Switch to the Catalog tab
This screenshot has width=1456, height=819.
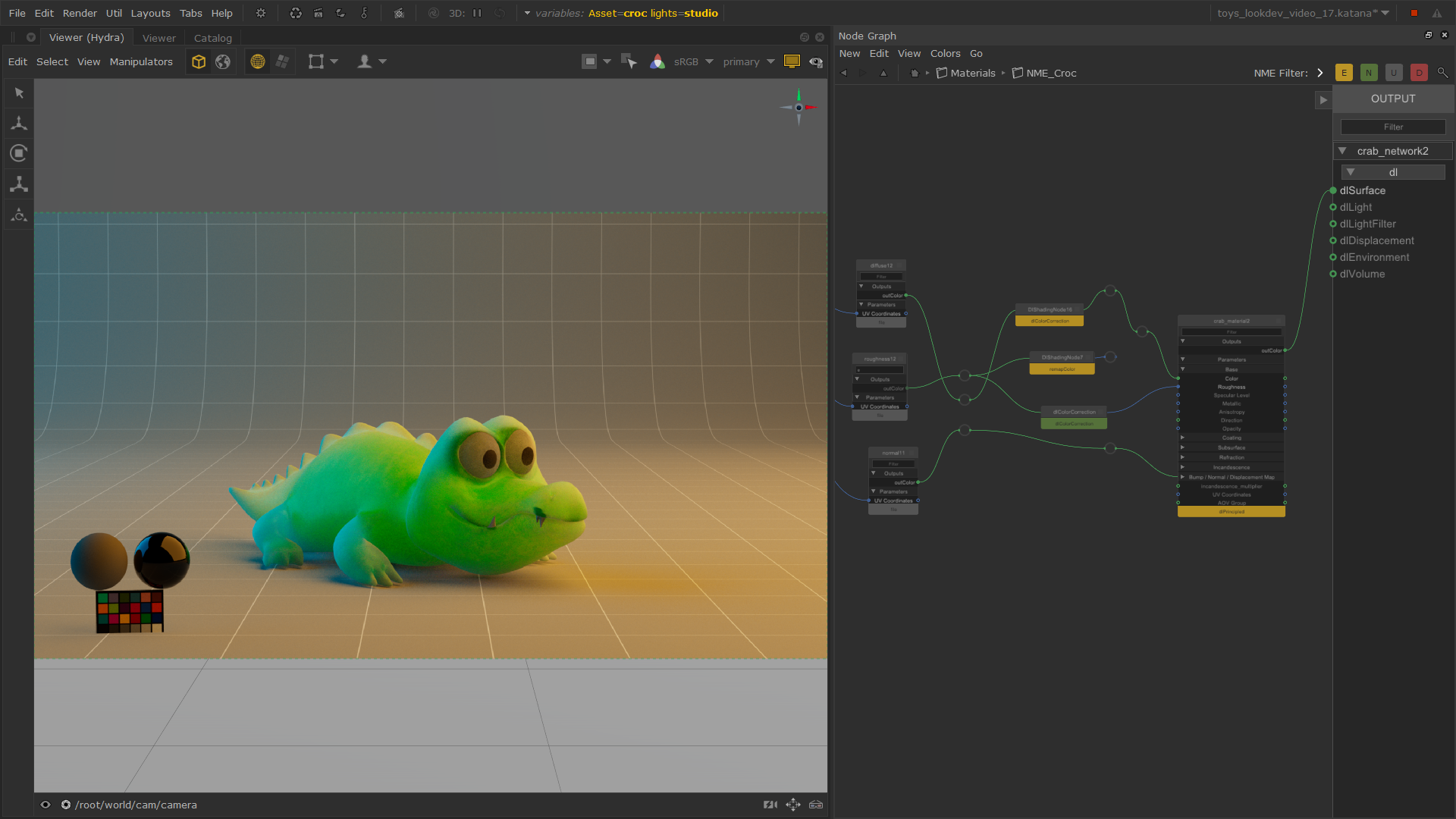(x=212, y=38)
